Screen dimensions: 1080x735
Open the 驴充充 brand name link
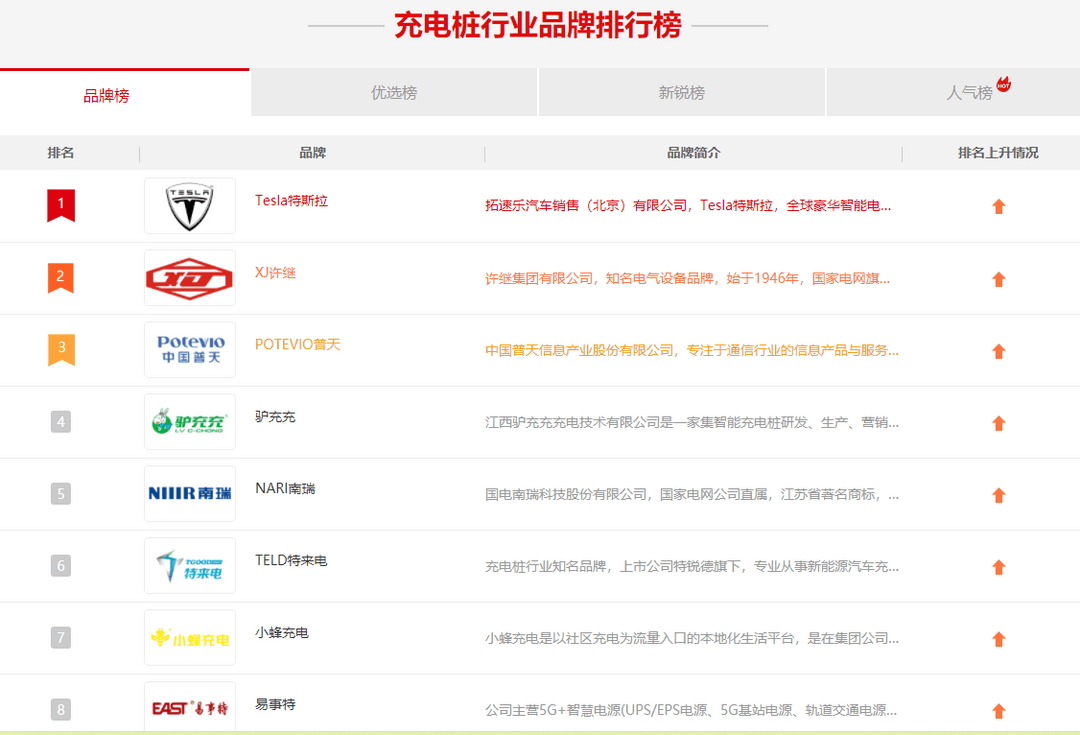point(276,417)
